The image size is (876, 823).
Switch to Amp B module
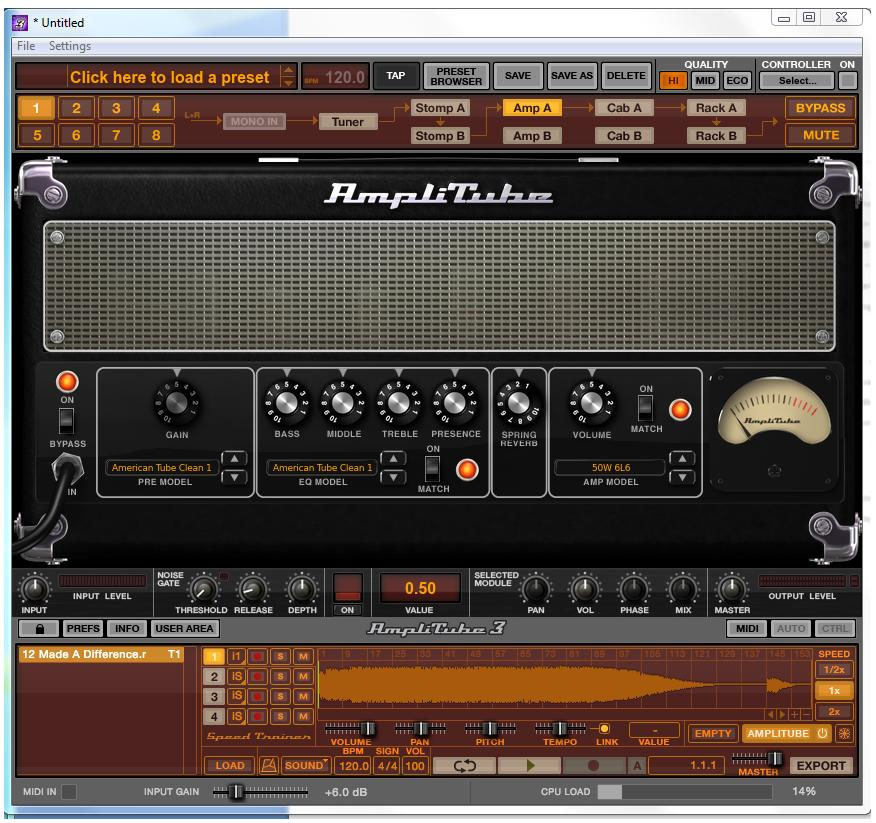[532, 136]
